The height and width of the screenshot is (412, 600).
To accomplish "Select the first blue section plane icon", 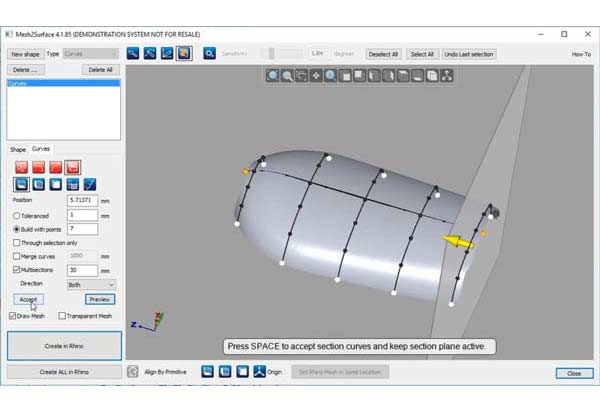I will pos(20,184).
